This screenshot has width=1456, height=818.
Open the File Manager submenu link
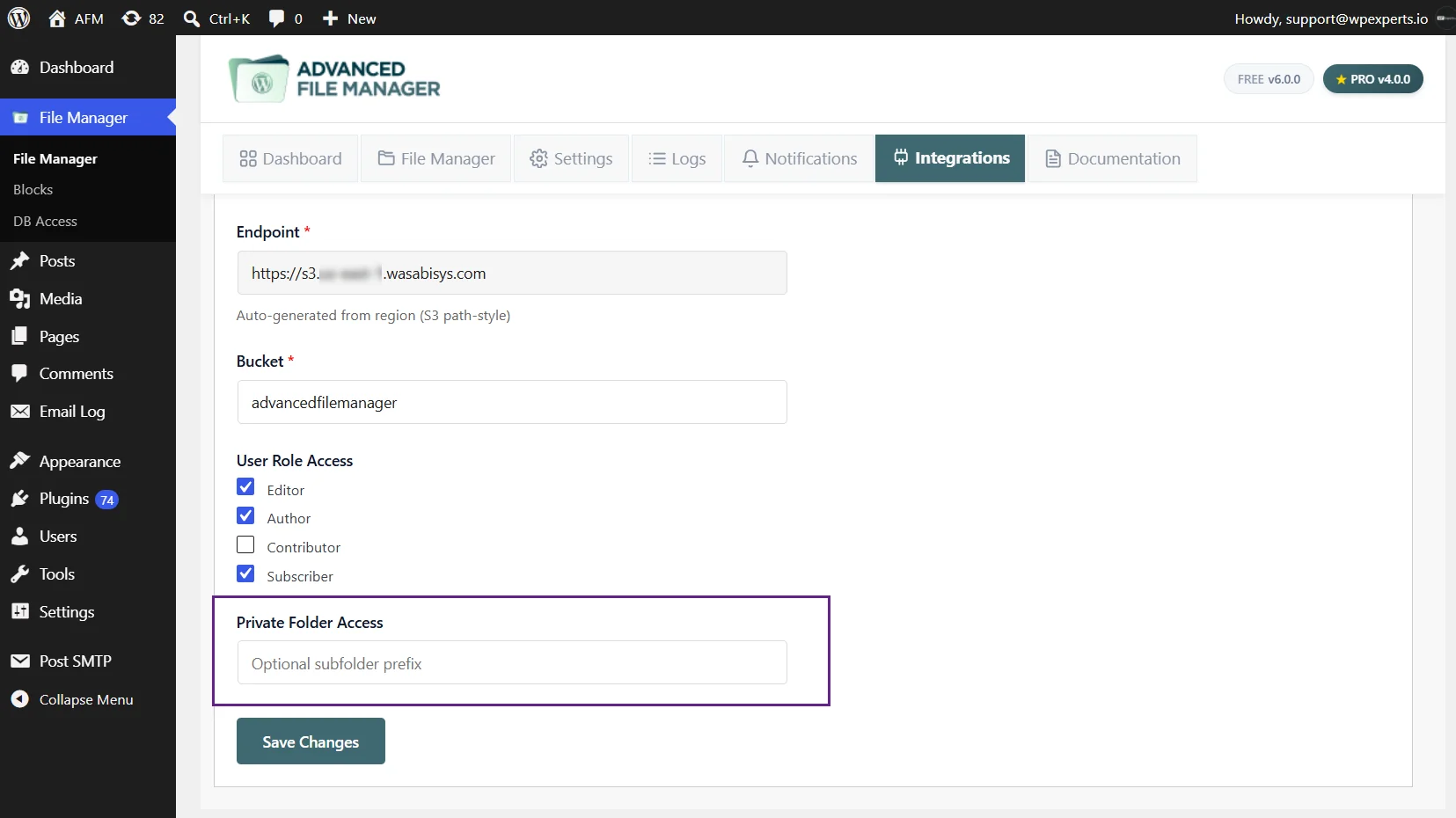coord(55,158)
